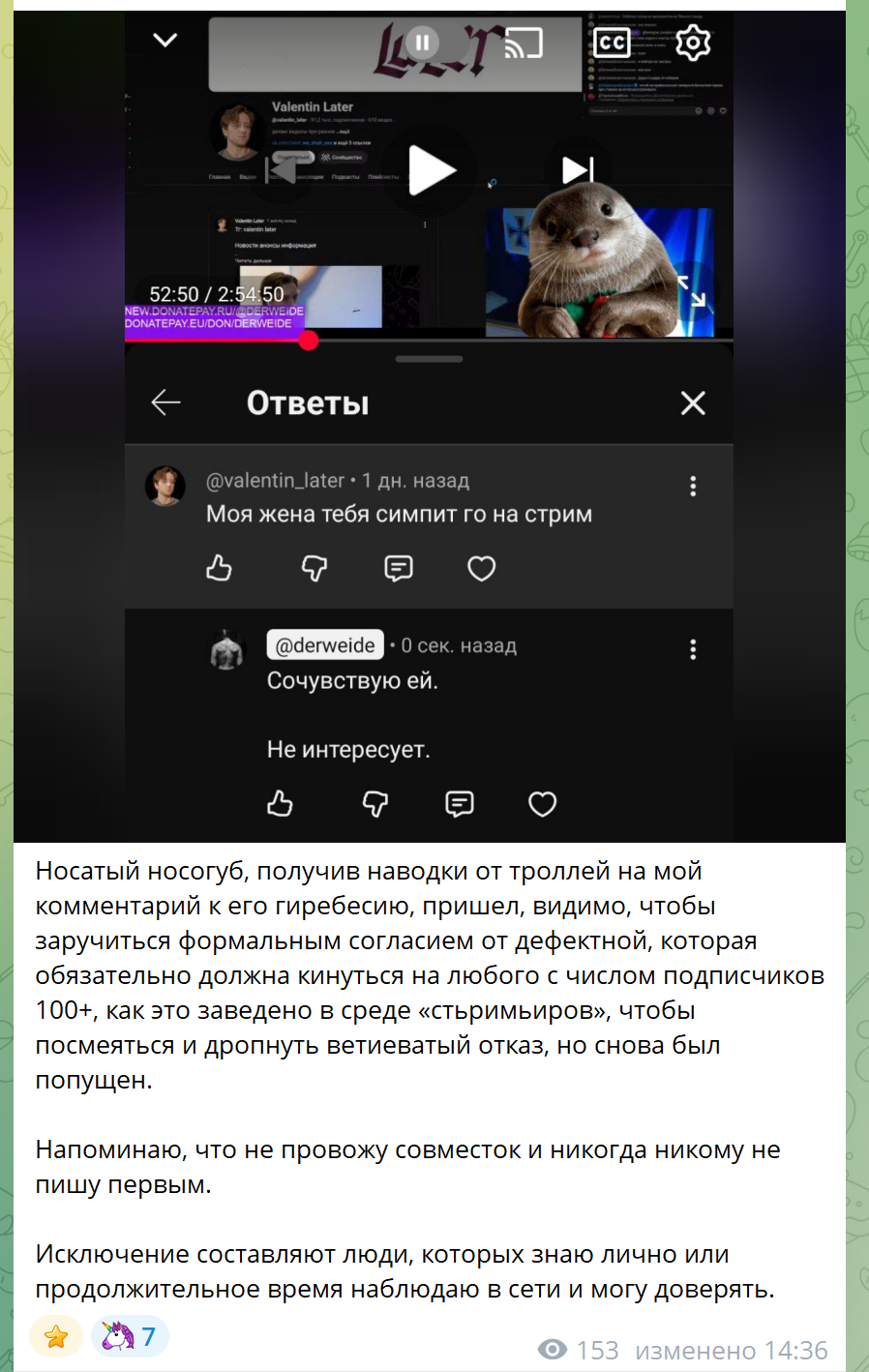Heart the derweide reply
Screen dimensions: 869x1372
(x=542, y=804)
